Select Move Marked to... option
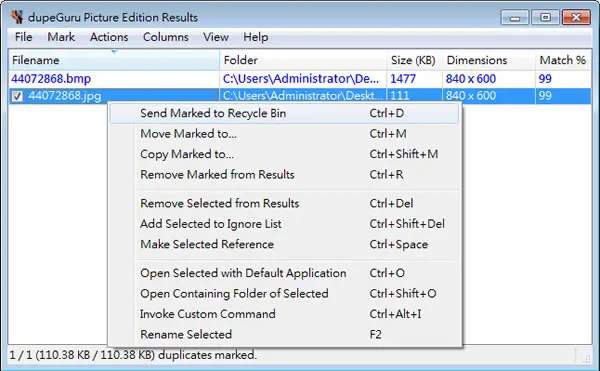The image size is (600, 371). pyautogui.click(x=284, y=133)
